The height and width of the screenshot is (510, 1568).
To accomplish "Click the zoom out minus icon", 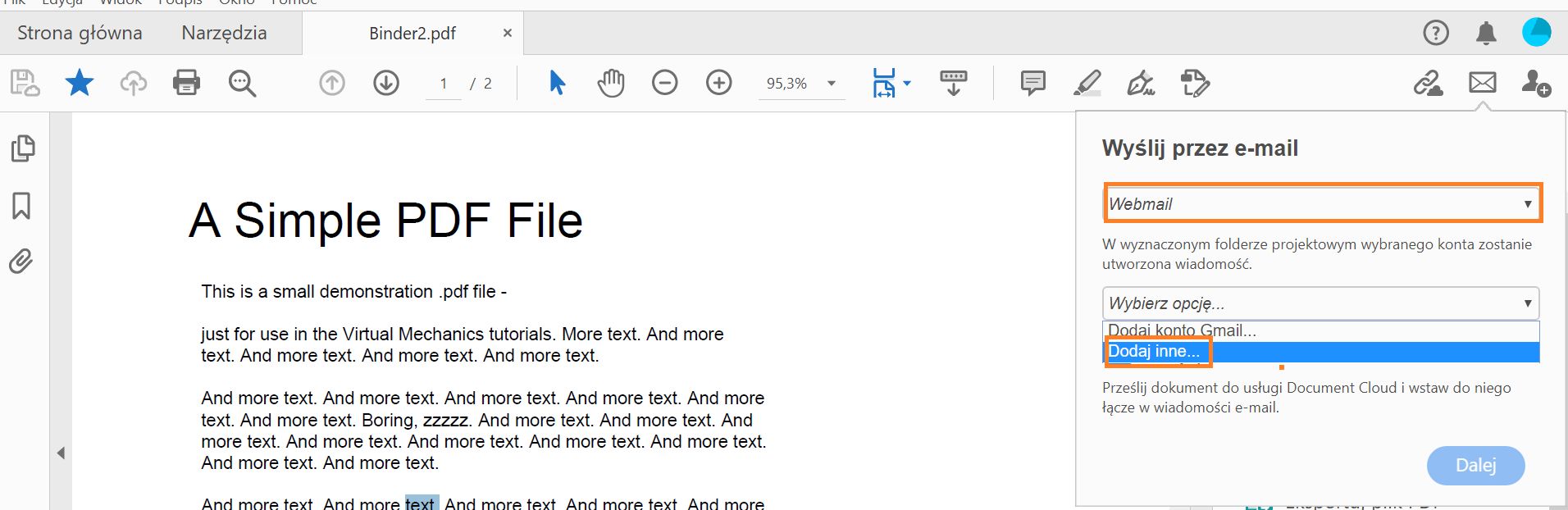I will [665, 83].
